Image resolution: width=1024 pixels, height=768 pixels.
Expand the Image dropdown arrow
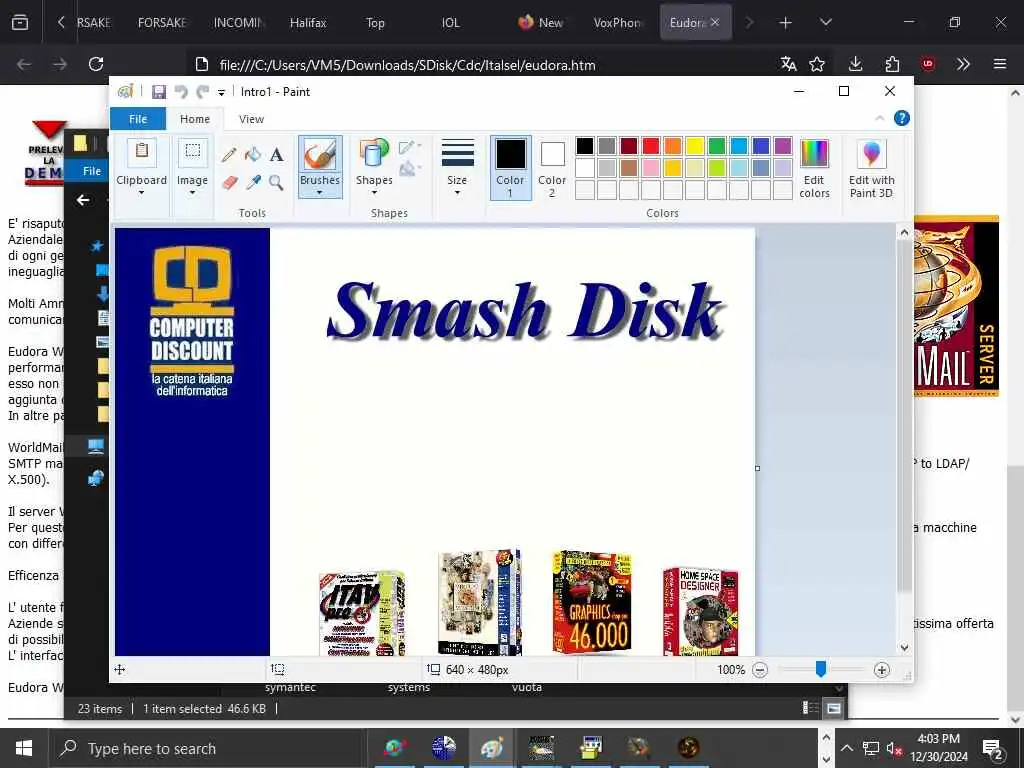(x=192, y=193)
